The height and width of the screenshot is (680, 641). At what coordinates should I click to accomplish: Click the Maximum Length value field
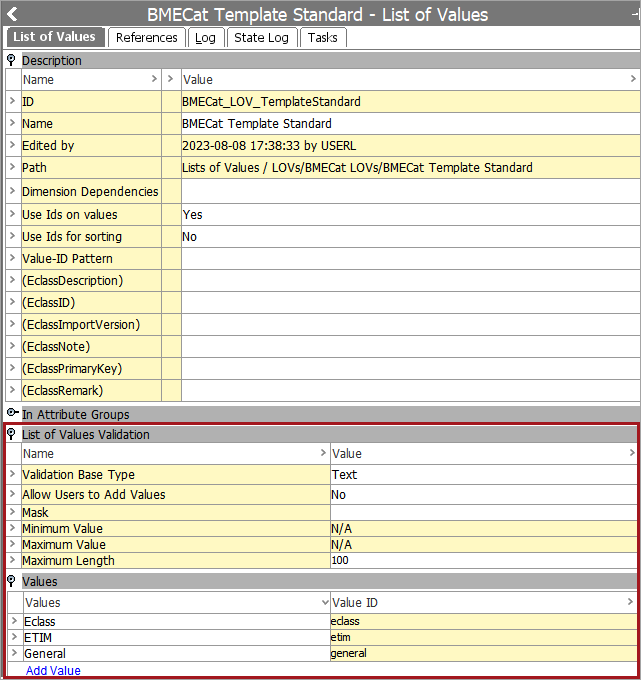(x=482, y=561)
